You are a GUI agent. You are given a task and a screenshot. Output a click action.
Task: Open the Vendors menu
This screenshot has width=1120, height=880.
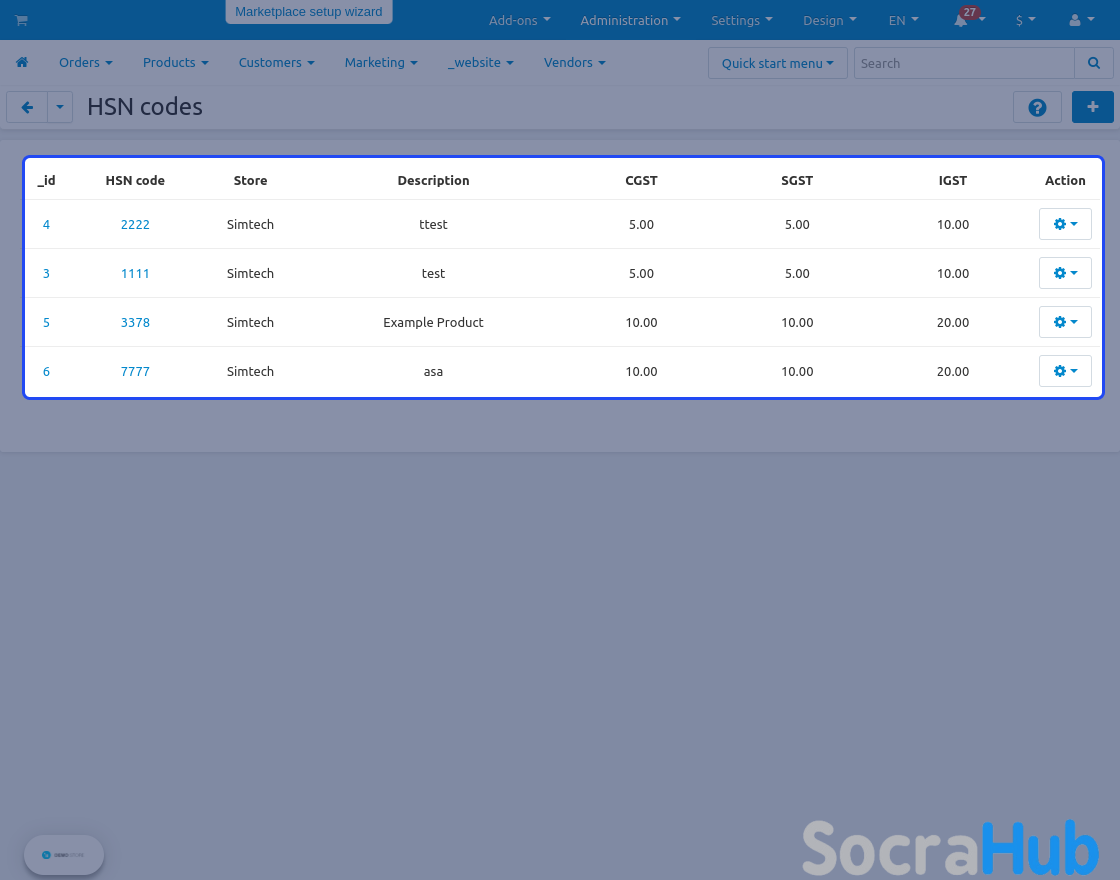[x=574, y=62]
